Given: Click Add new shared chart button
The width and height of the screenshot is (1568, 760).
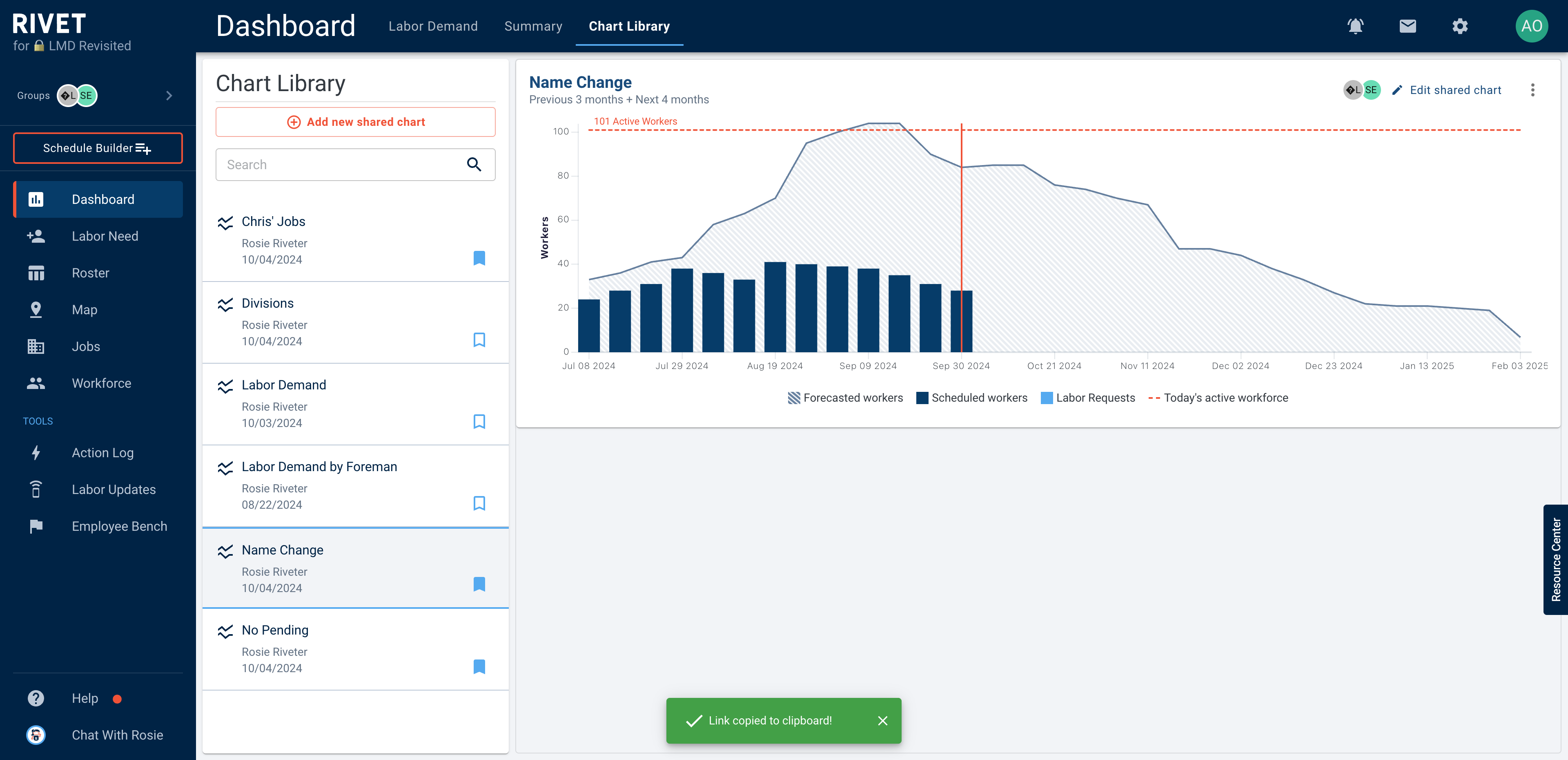Looking at the screenshot, I should point(356,122).
